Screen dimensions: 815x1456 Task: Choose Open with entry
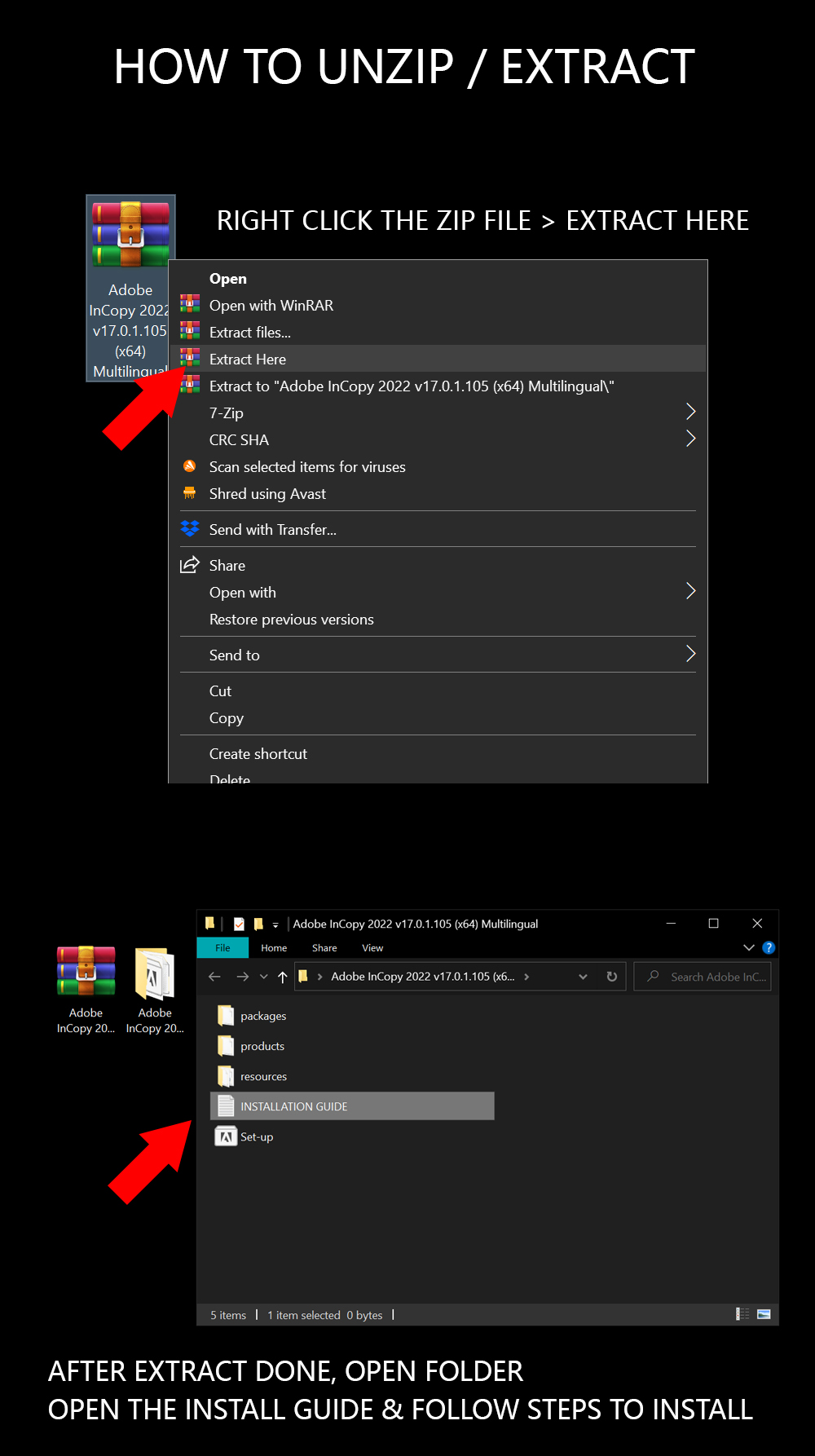point(243,593)
